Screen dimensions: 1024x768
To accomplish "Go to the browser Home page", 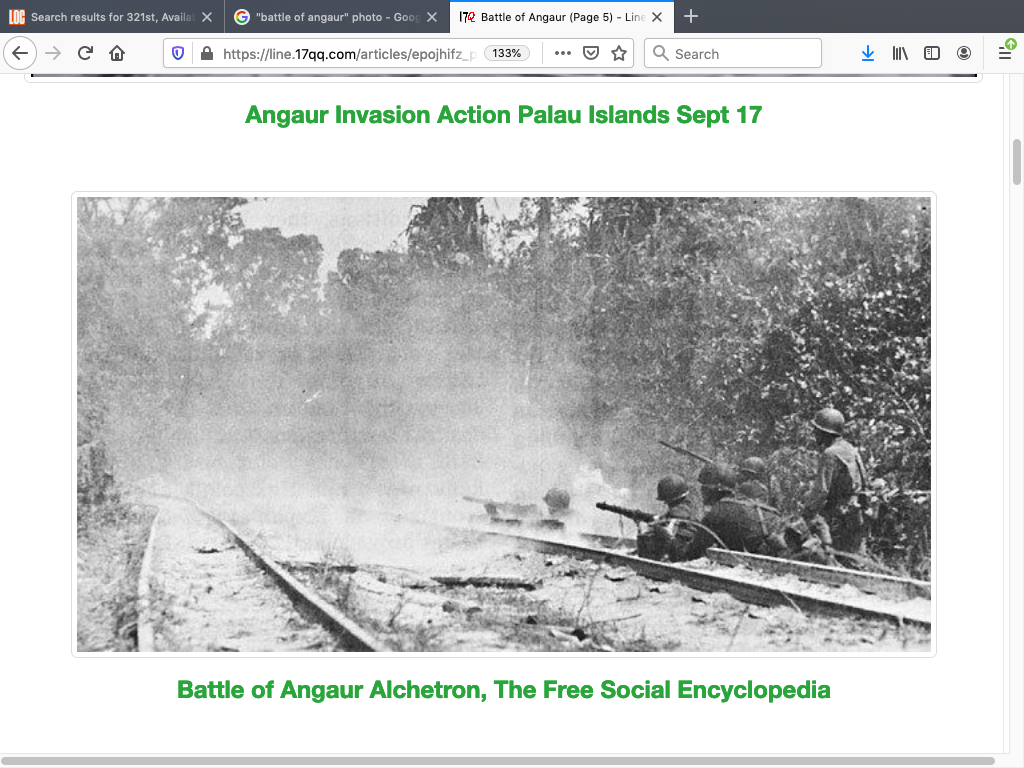I will [x=117, y=54].
